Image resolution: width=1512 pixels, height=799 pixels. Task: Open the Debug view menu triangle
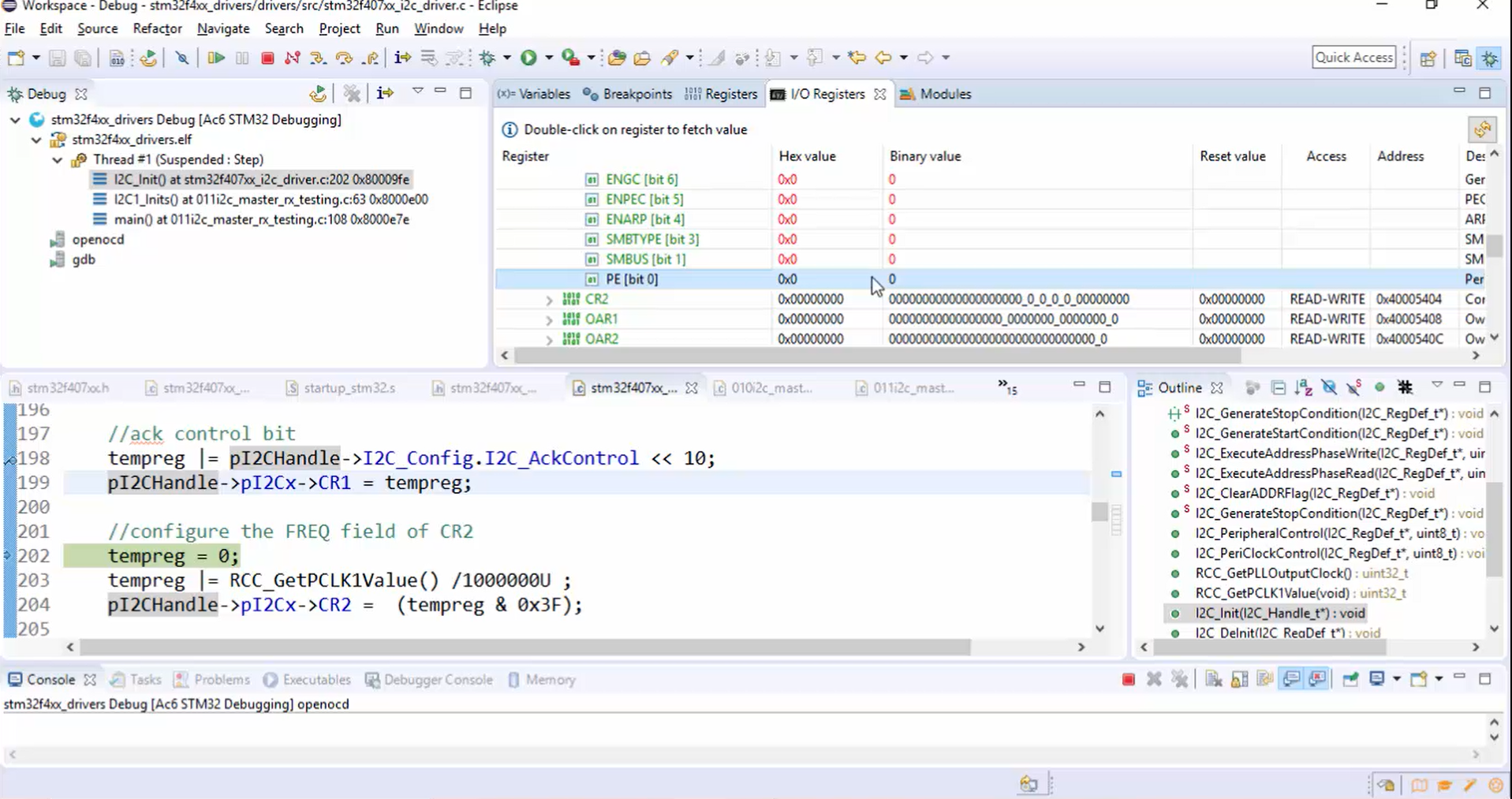418,92
